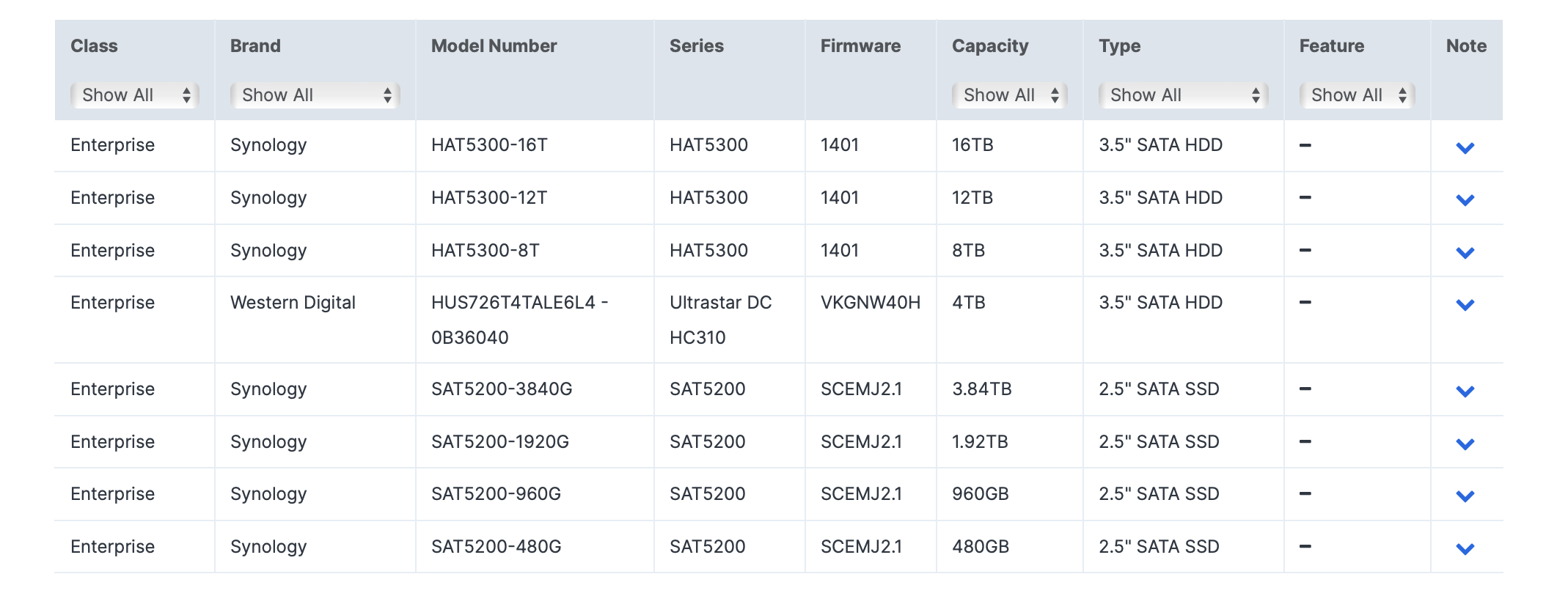Open the Type filter dropdown
This screenshot has height=607, width=1568.
tap(1184, 95)
